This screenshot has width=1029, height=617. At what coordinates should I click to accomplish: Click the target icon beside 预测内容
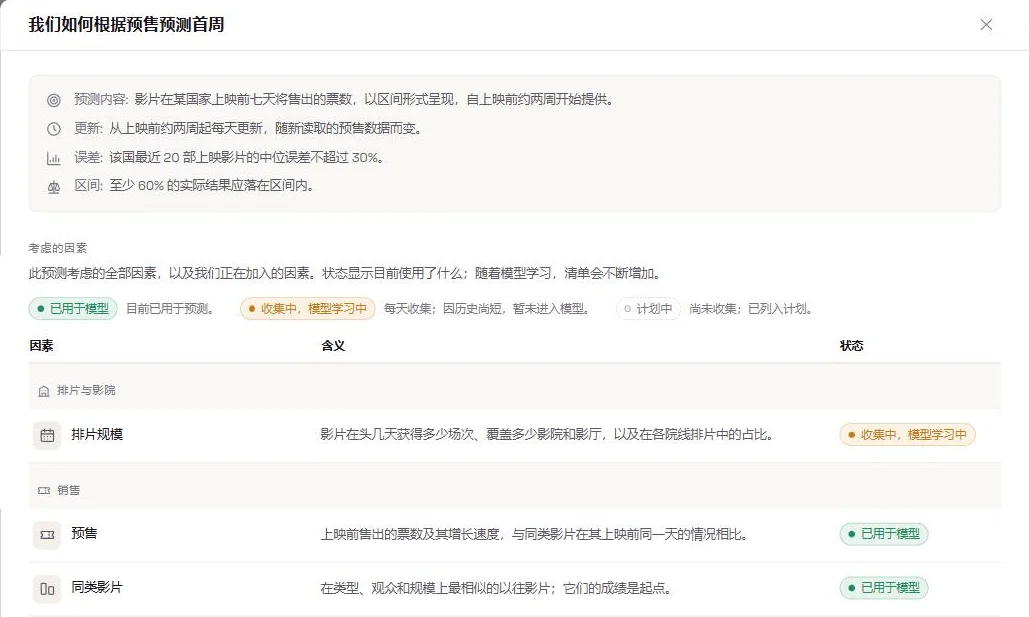click(x=54, y=100)
